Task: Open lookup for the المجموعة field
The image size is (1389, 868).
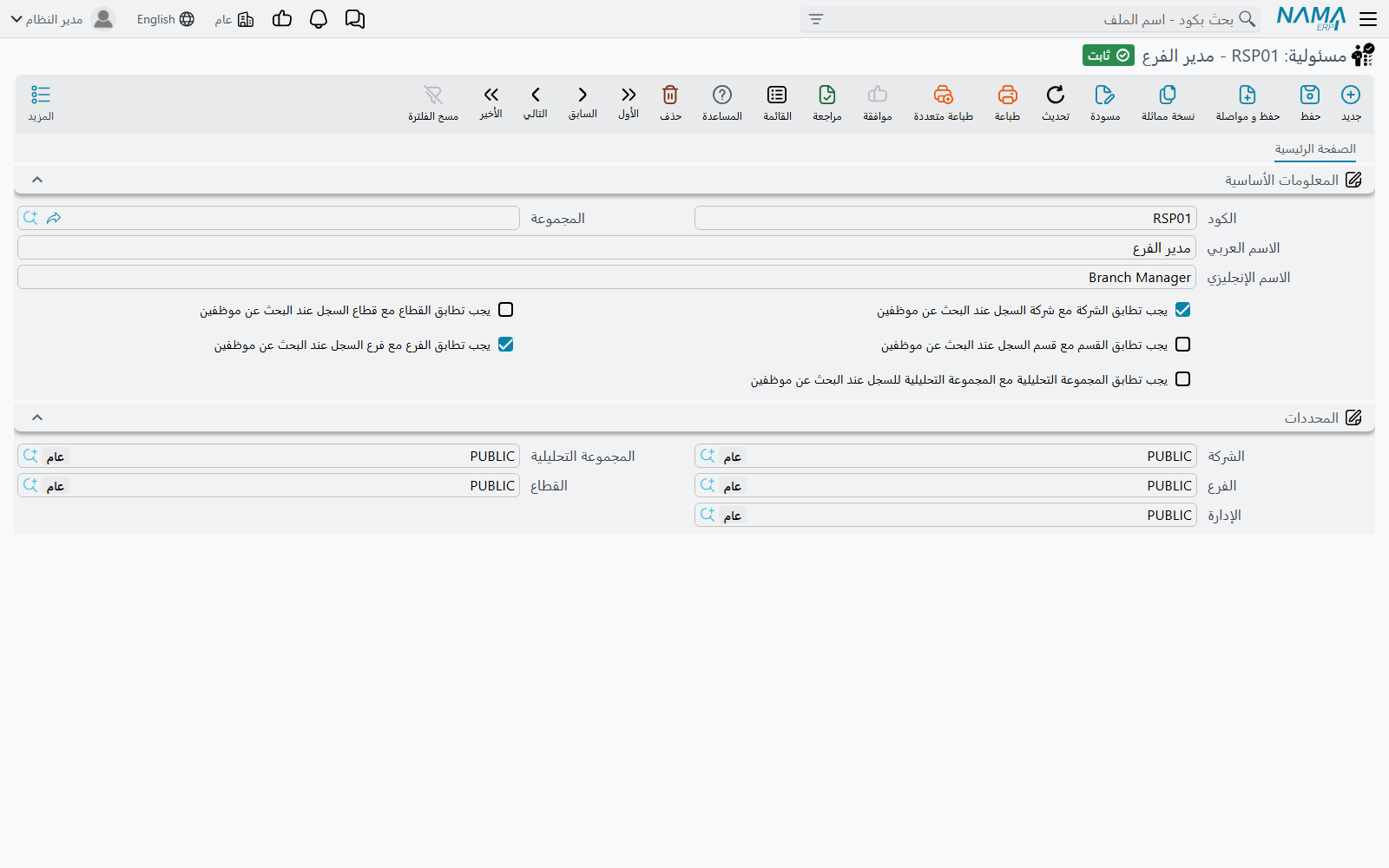Action: pos(30,218)
